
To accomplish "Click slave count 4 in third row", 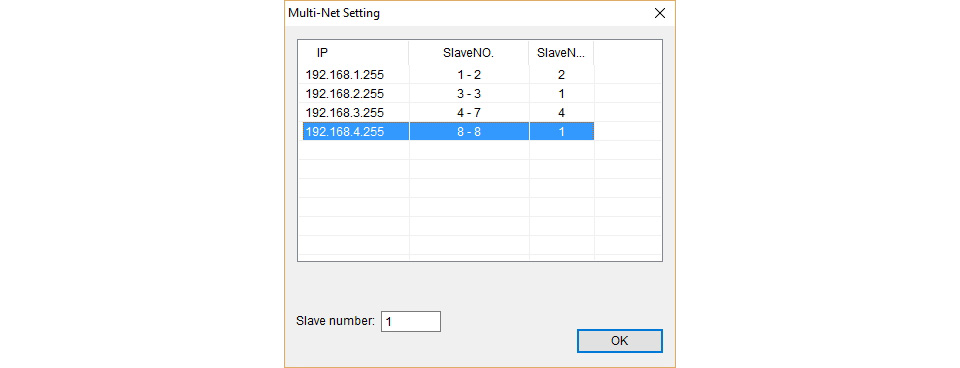I will pos(561,113).
